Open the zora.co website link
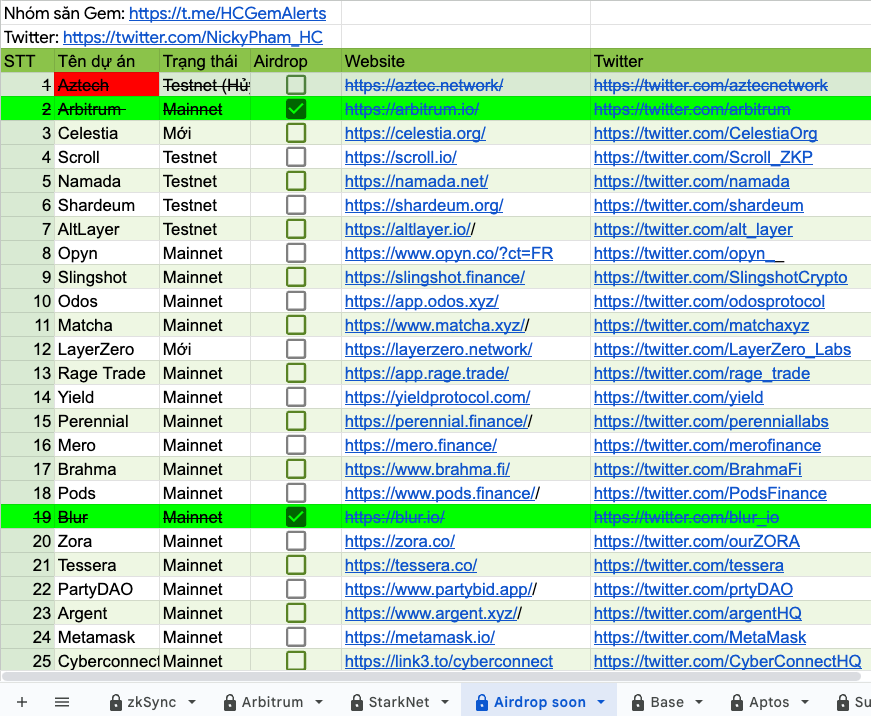This screenshot has height=716, width=871. [x=399, y=541]
